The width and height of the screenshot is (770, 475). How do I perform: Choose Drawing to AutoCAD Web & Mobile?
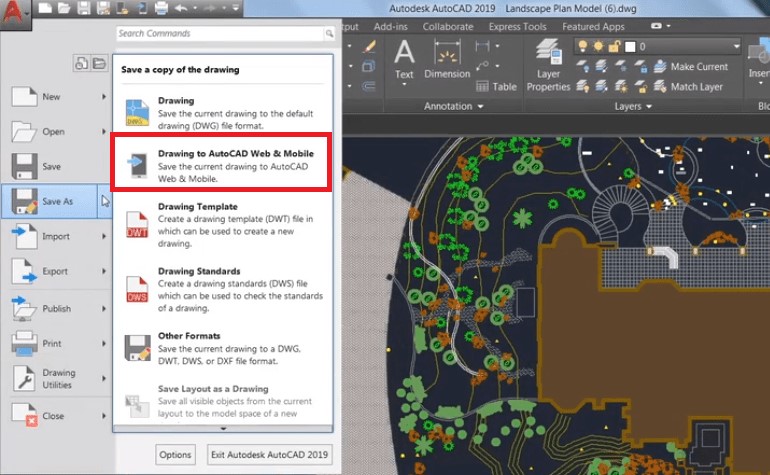(221, 162)
